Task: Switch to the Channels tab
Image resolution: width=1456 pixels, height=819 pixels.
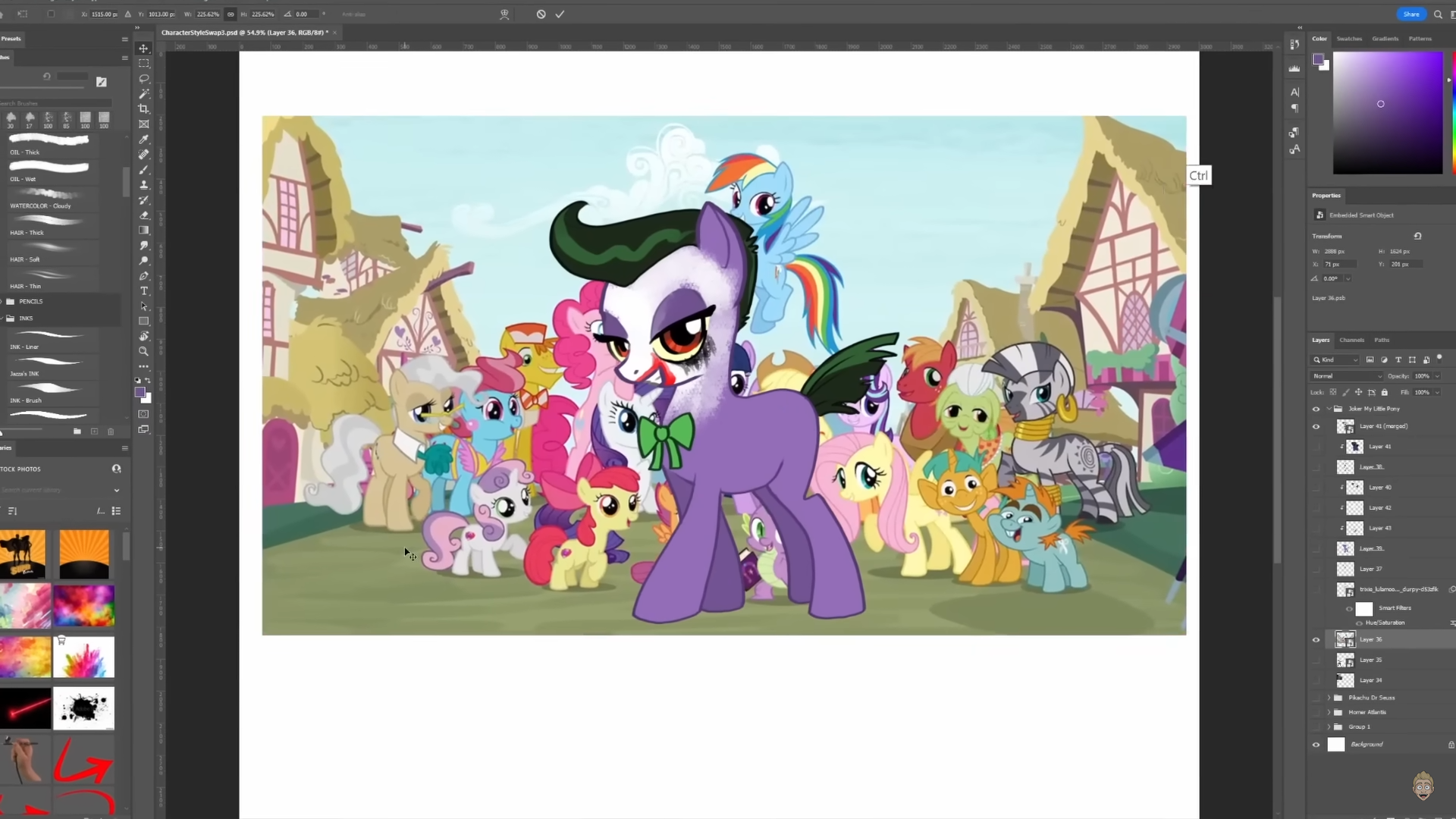Action: click(1351, 340)
